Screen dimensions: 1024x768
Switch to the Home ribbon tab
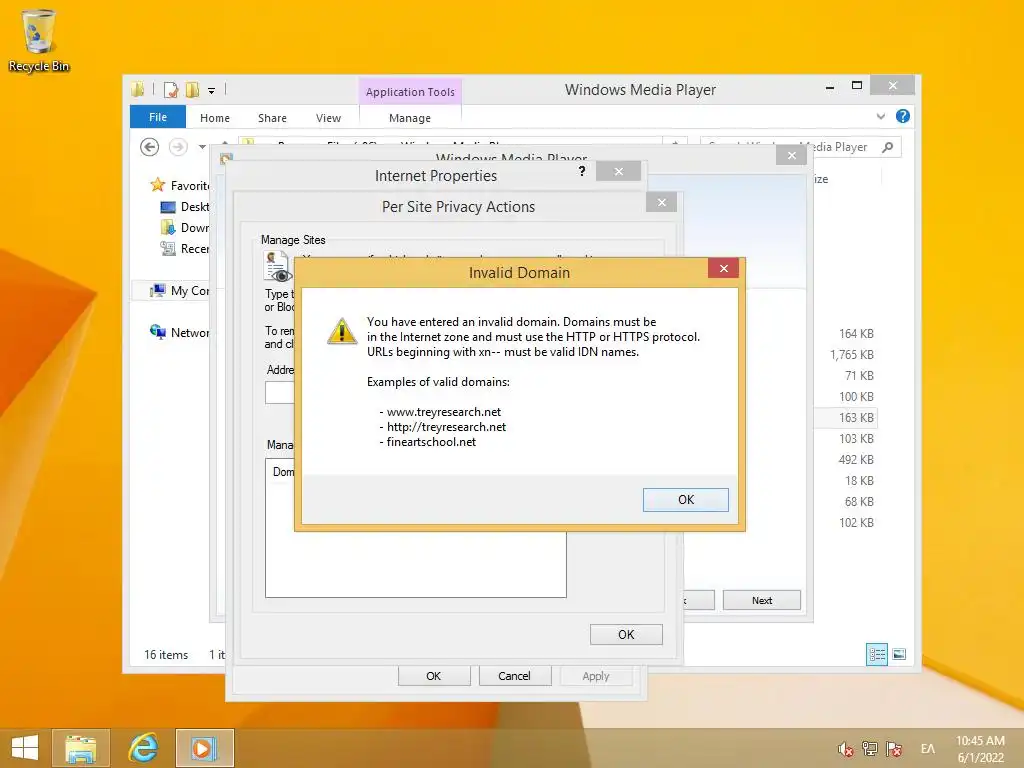click(x=215, y=118)
